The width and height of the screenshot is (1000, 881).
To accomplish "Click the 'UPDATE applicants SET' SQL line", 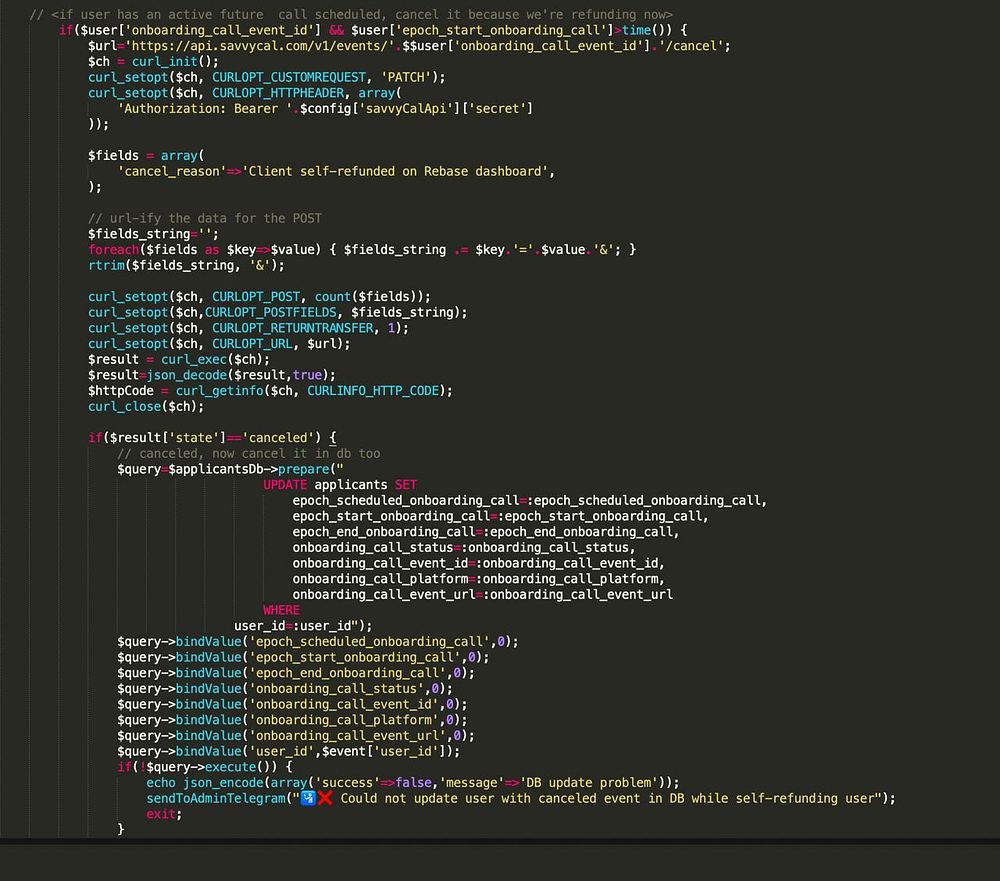I will point(340,485).
